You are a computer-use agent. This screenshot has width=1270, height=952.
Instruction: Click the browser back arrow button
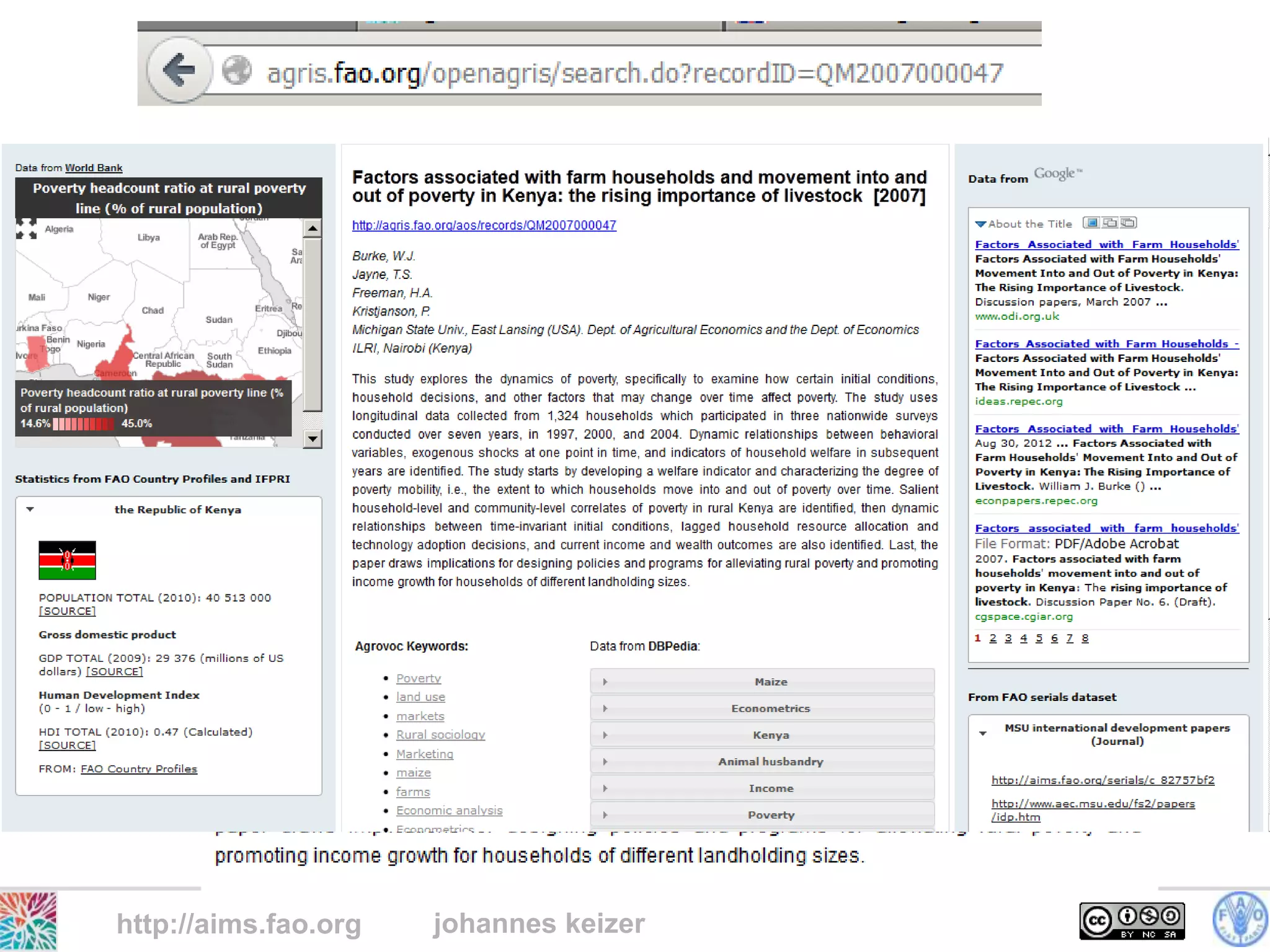coord(179,70)
